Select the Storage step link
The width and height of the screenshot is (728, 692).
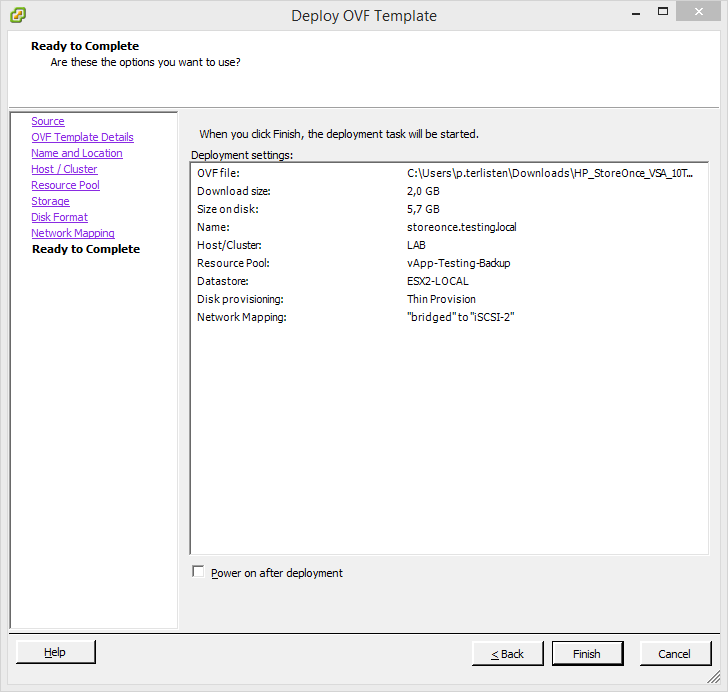coord(50,201)
